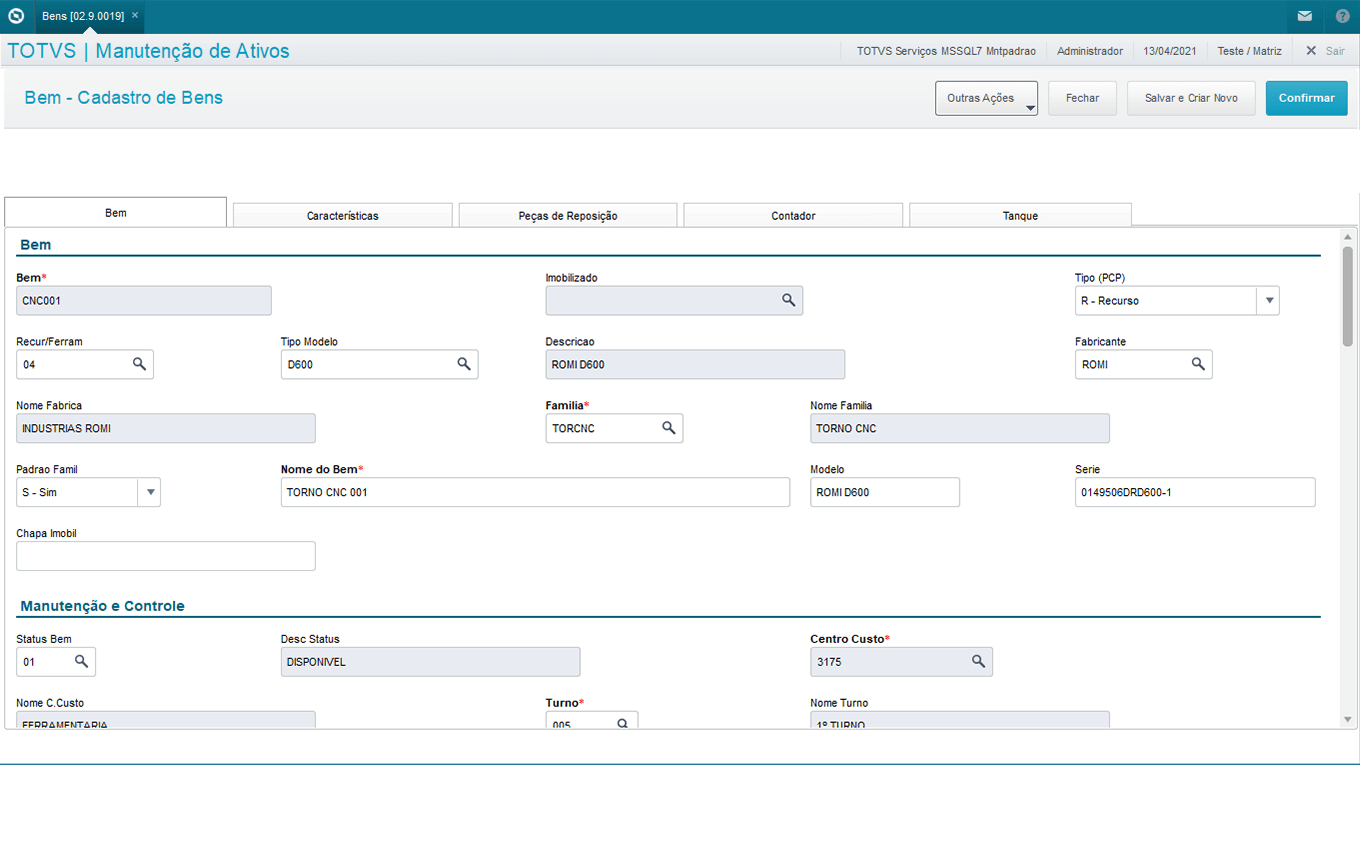Click Status Bem search magnifier
Screen dimensions: 1360x850
82,661
